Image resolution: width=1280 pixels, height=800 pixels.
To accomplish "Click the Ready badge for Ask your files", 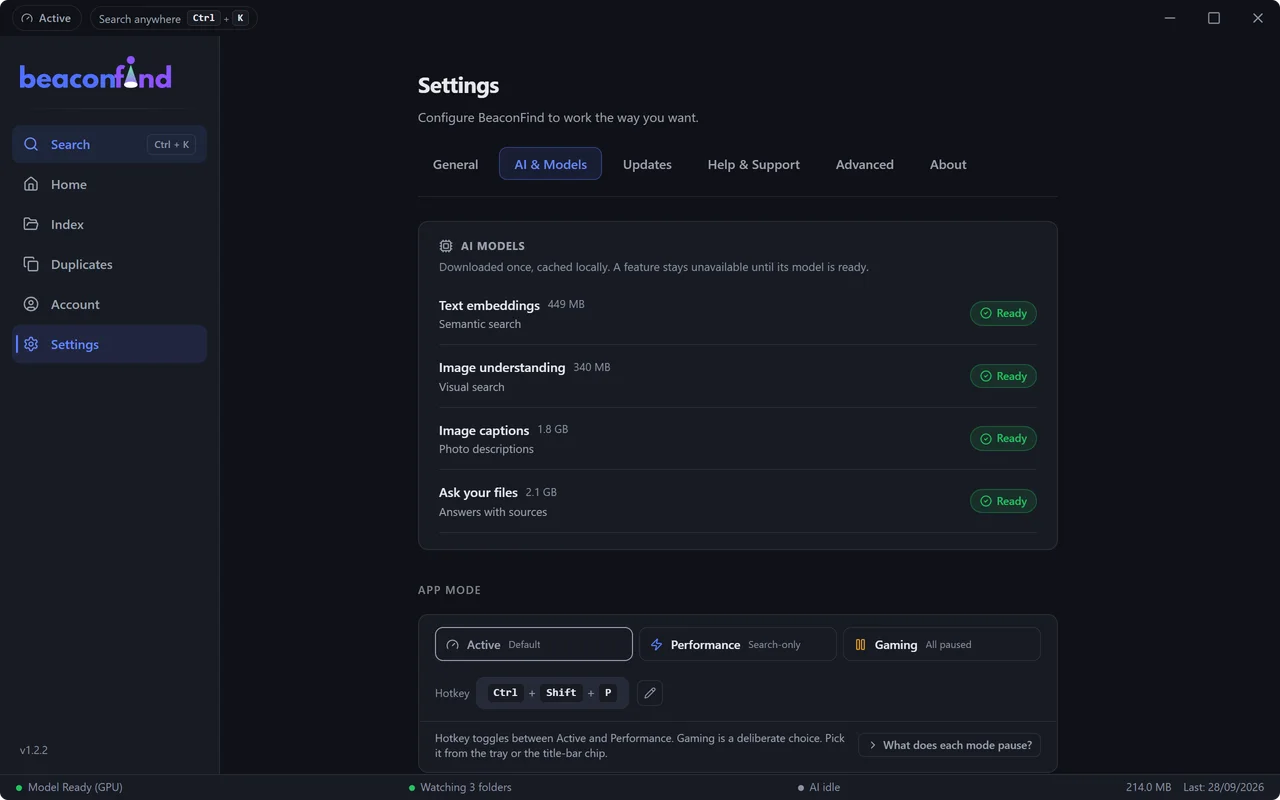I will [x=1003, y=501].
